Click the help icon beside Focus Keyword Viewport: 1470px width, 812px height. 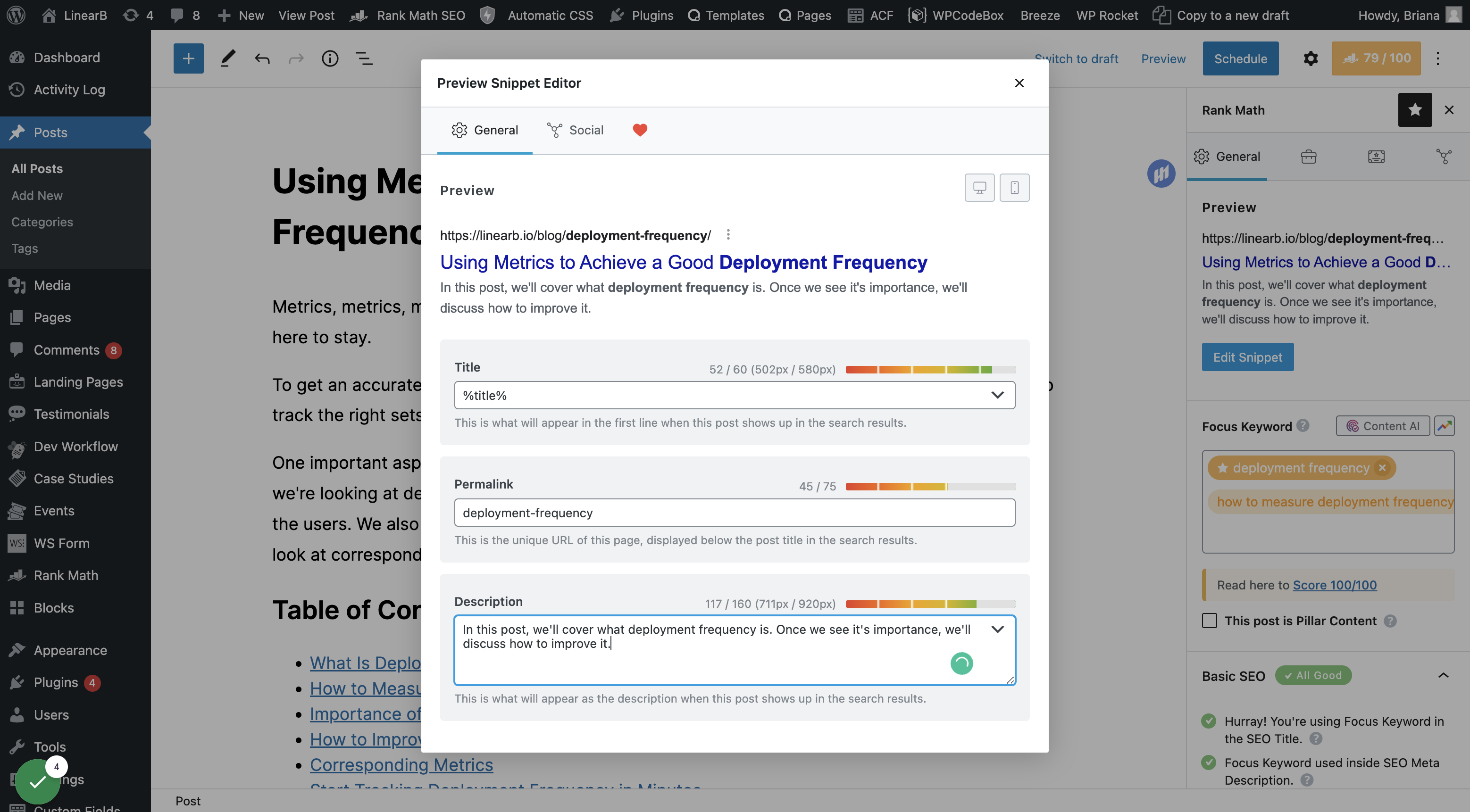[x=1303, y=425]
